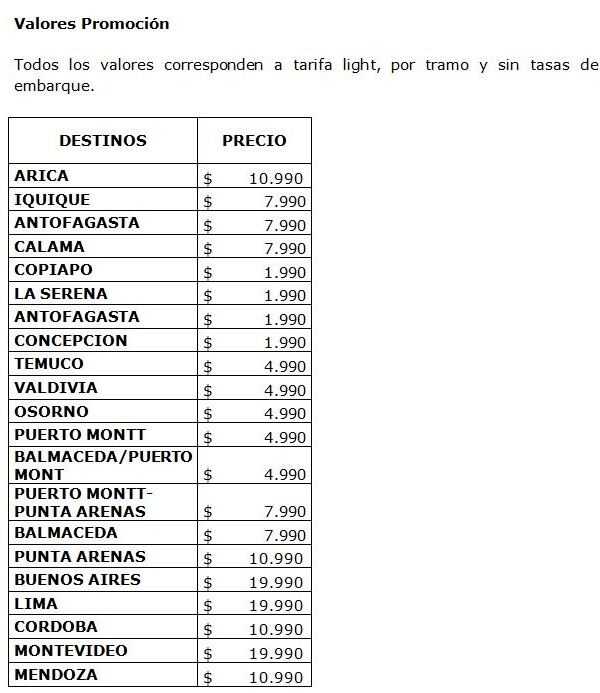Click the MENDOZA destination cell
The width and height of the screenshot is (600, 693).
pyautogui.click(x=103, y=675)
